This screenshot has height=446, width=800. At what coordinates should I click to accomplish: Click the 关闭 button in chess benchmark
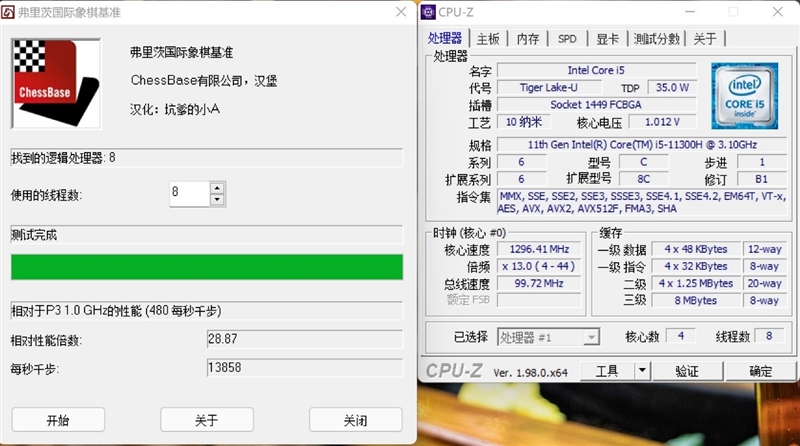pos(356,420)
